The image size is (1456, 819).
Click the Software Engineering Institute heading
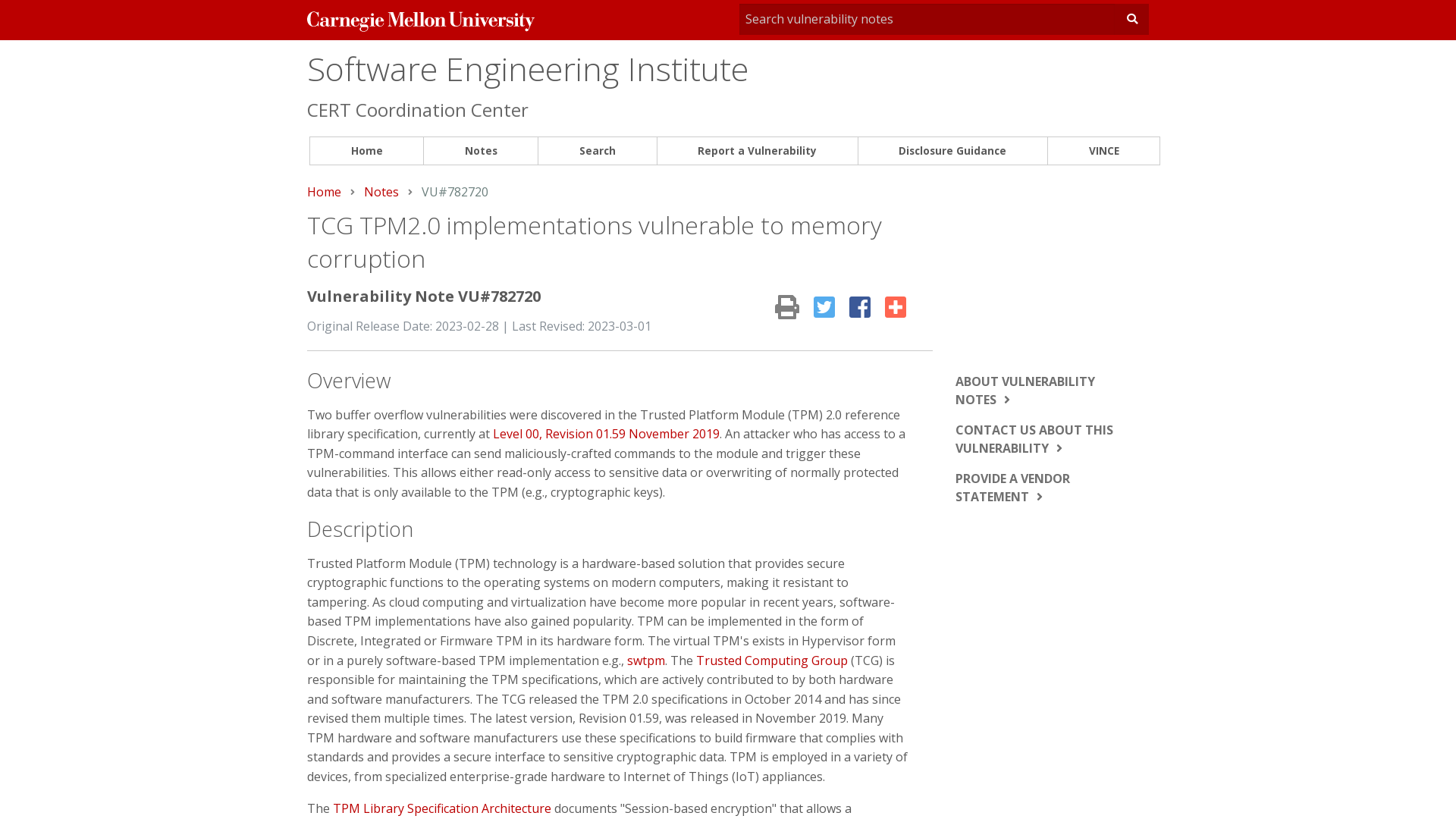pos(528,69)
